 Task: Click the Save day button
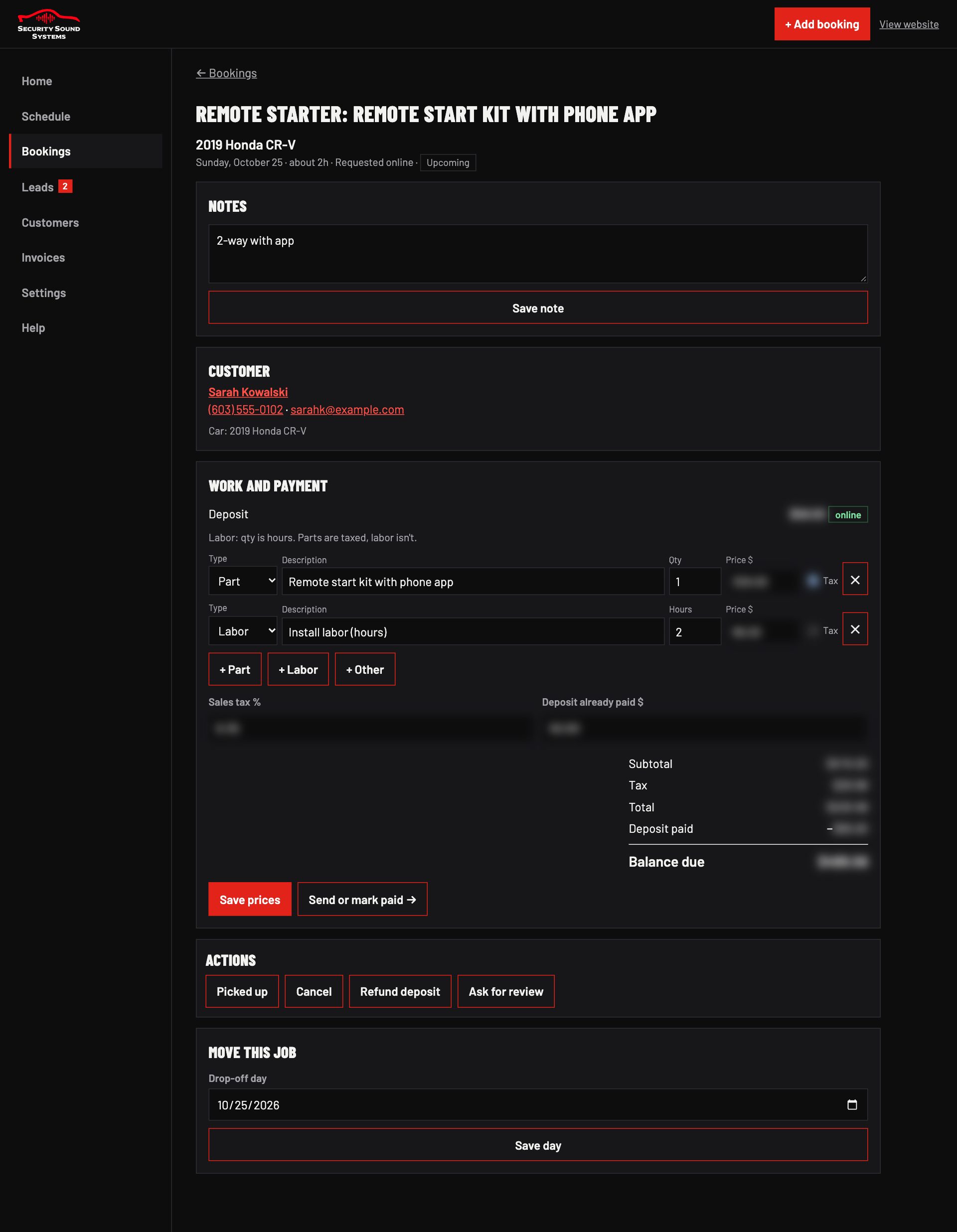click(x=538, y=1145)
